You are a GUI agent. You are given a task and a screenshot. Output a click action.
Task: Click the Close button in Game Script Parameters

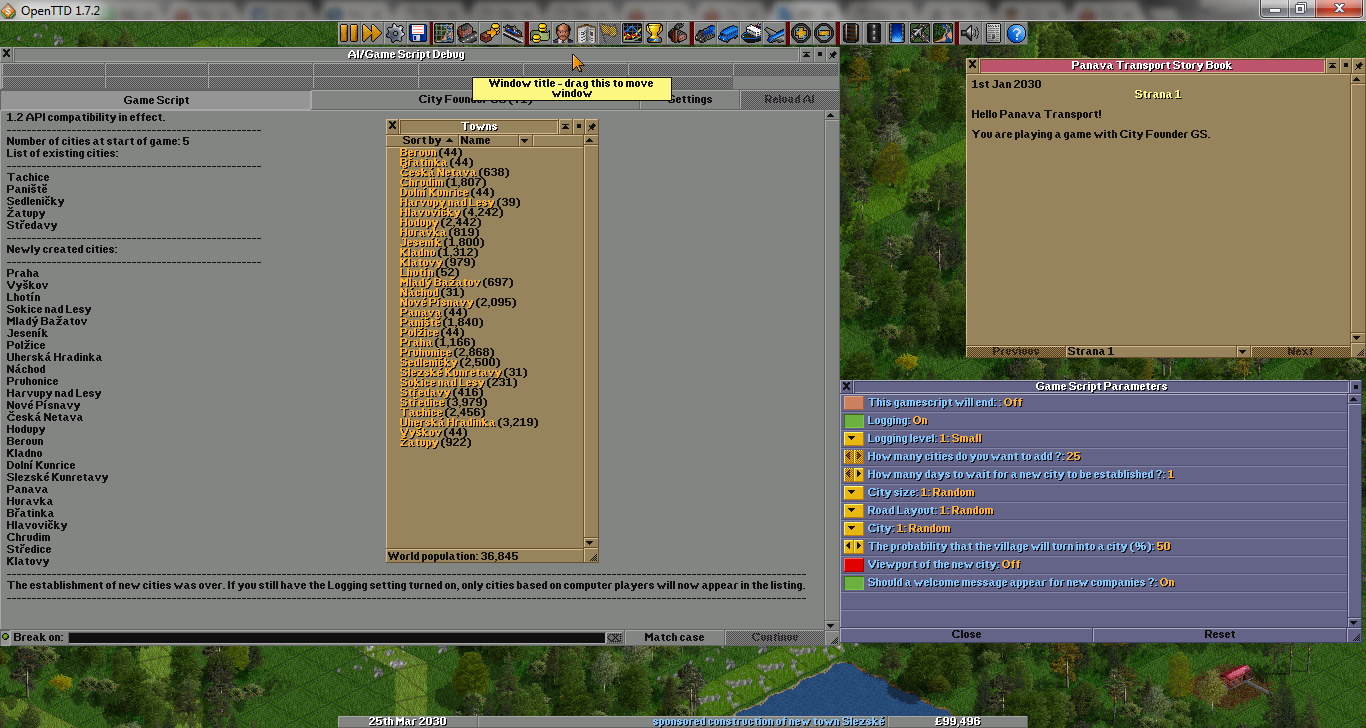pos(966,634)
